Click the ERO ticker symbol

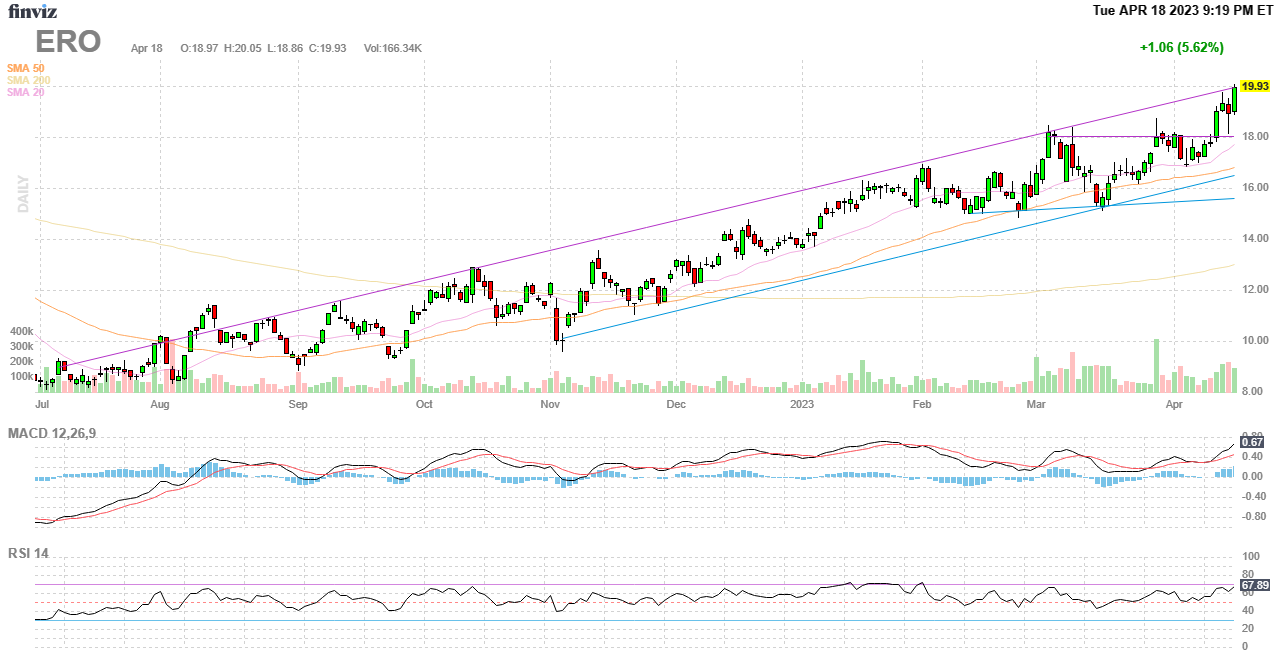point(68,42)
